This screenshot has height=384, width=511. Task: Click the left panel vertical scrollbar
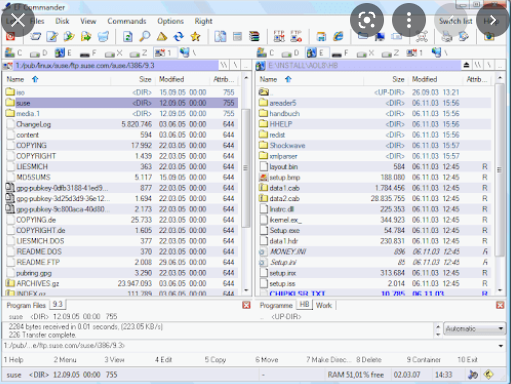(246, 168)
